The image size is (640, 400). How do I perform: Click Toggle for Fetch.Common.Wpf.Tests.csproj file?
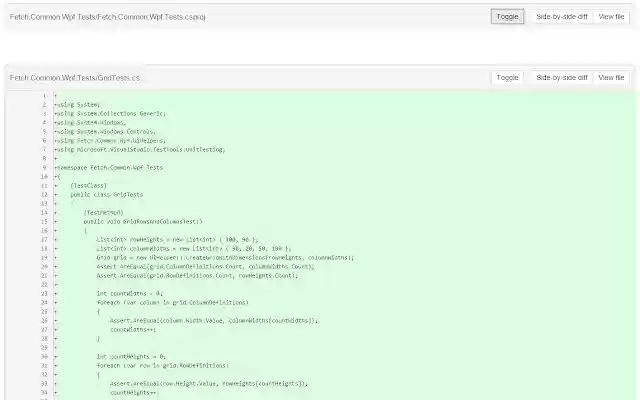[x=507, y=17]
